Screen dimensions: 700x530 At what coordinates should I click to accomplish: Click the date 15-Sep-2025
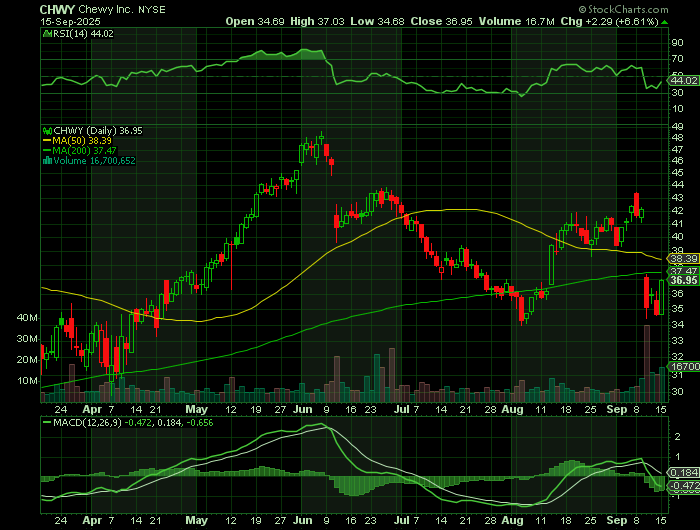[70, 21]
